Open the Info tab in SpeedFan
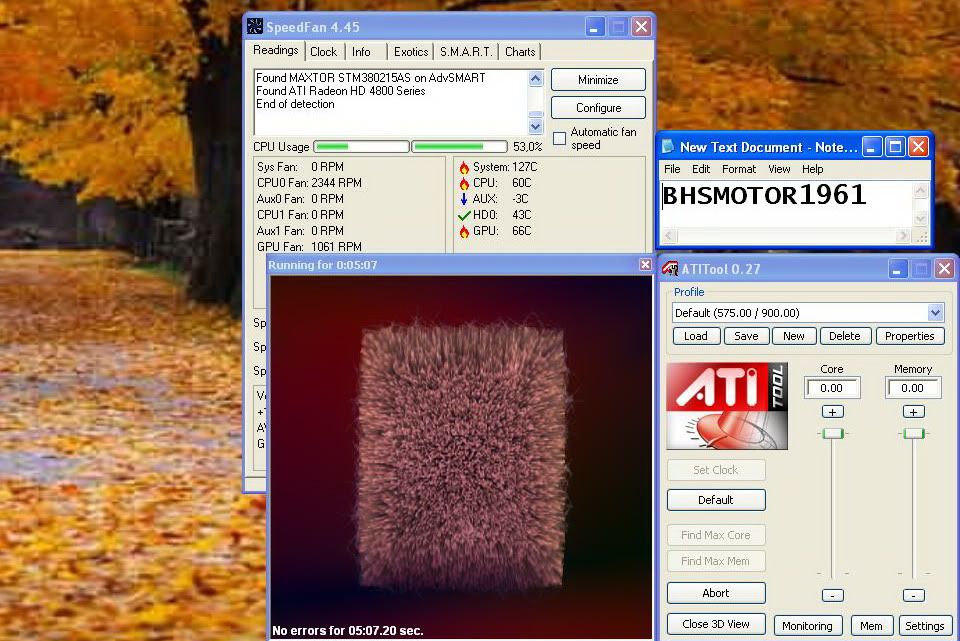This screenshot has height=641, width=960. coord(361,52)
